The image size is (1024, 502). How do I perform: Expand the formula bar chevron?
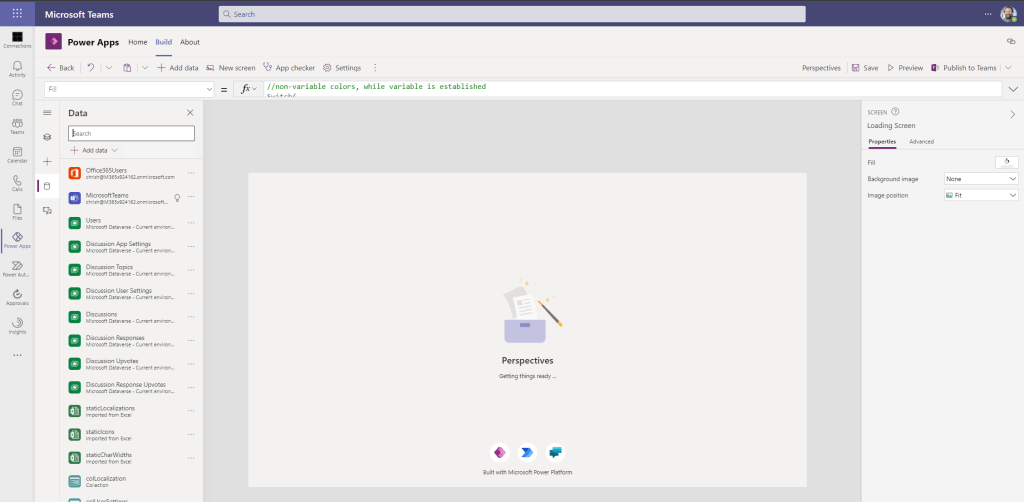coord(1013,89)
